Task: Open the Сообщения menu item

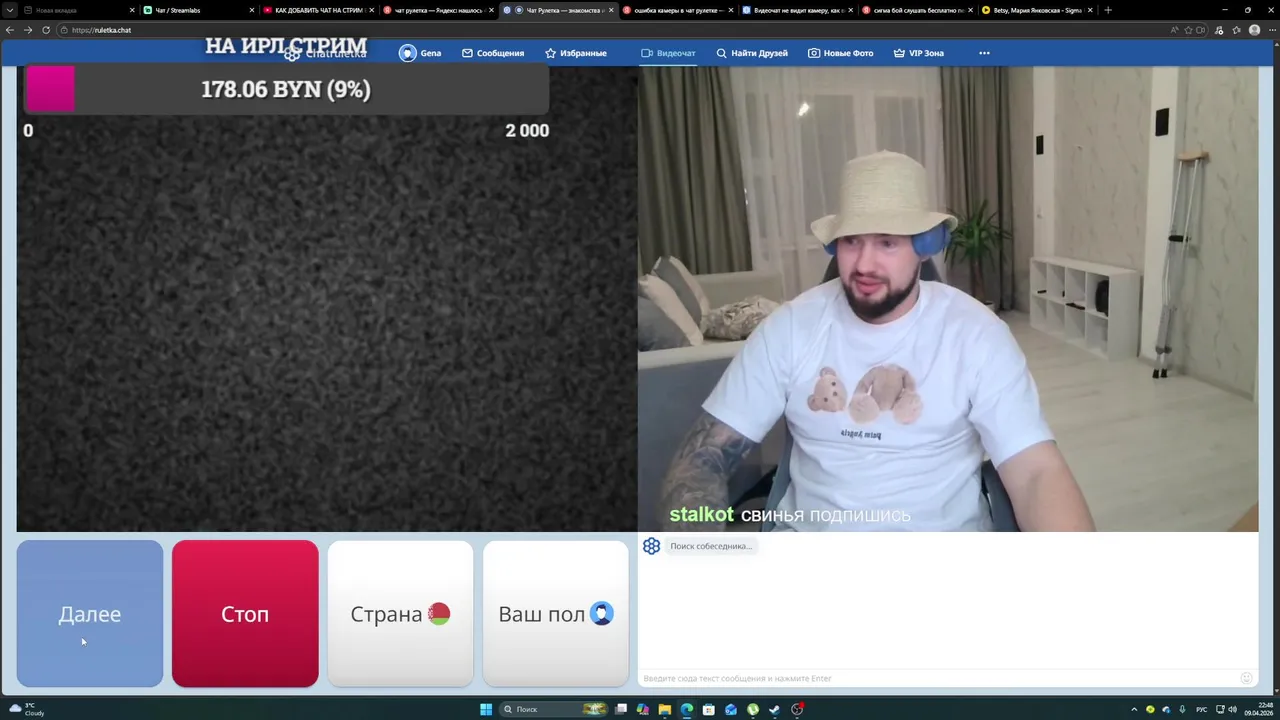Action: 493,53
